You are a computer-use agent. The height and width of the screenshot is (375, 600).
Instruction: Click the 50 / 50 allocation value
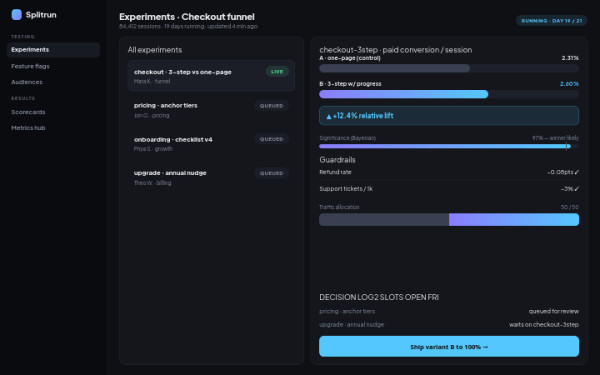coord(570,207)
